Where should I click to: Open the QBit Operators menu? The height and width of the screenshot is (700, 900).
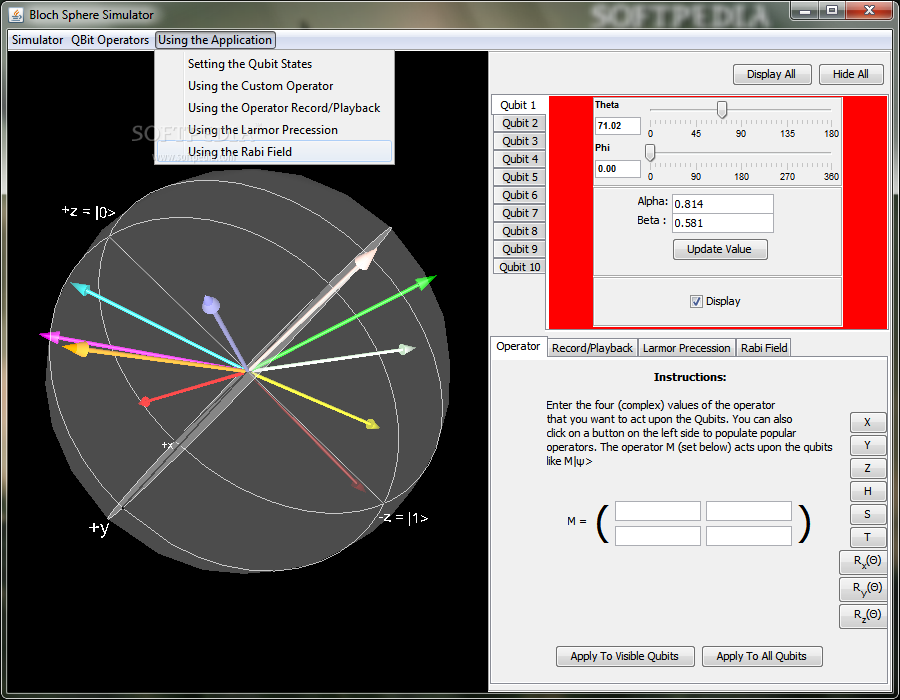coord(110,40)
